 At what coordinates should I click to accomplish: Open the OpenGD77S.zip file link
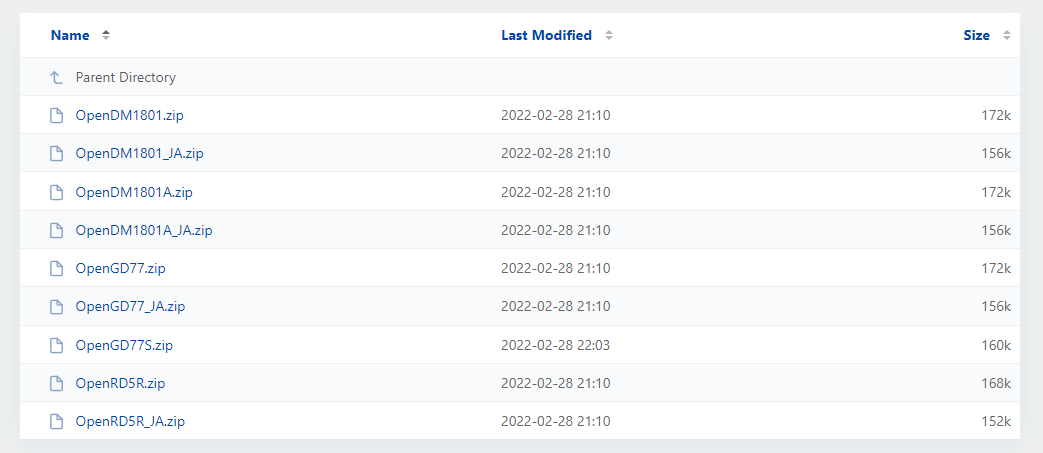(x=124, y=345)
